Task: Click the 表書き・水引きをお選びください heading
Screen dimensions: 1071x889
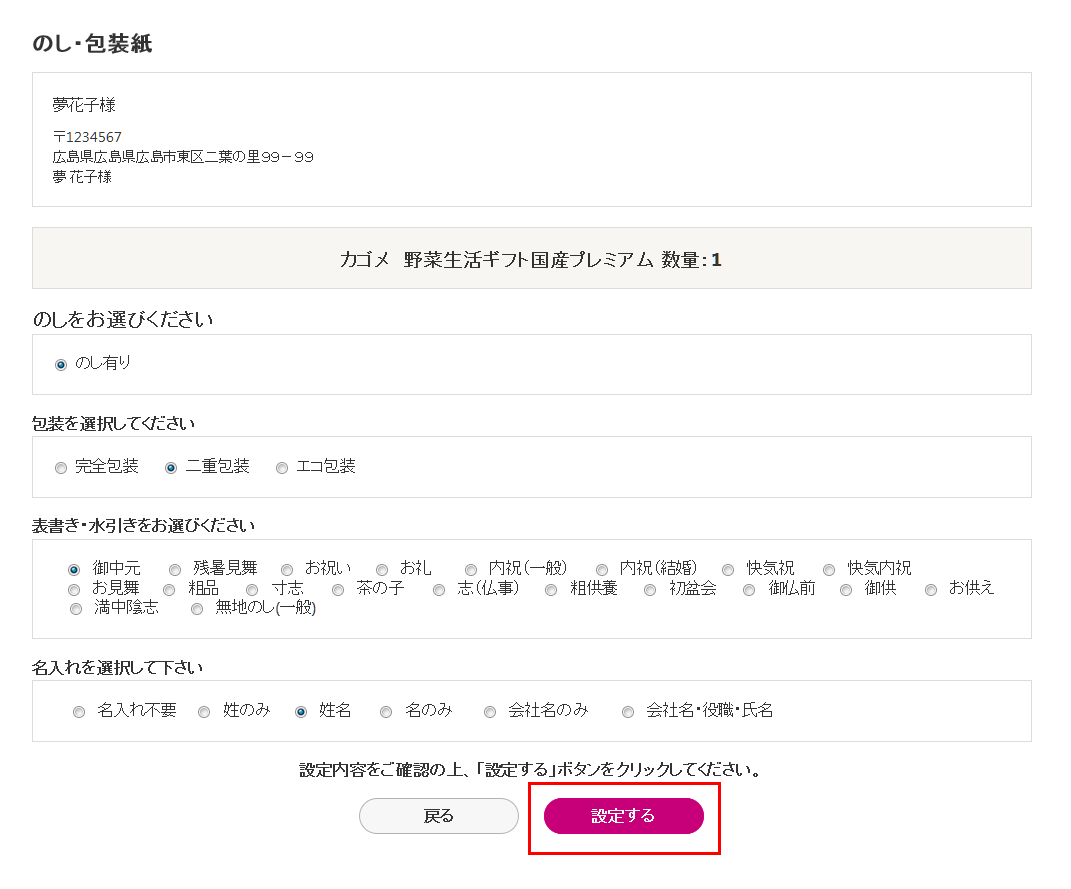Action: pyautogui.click(x=143, y=526)
